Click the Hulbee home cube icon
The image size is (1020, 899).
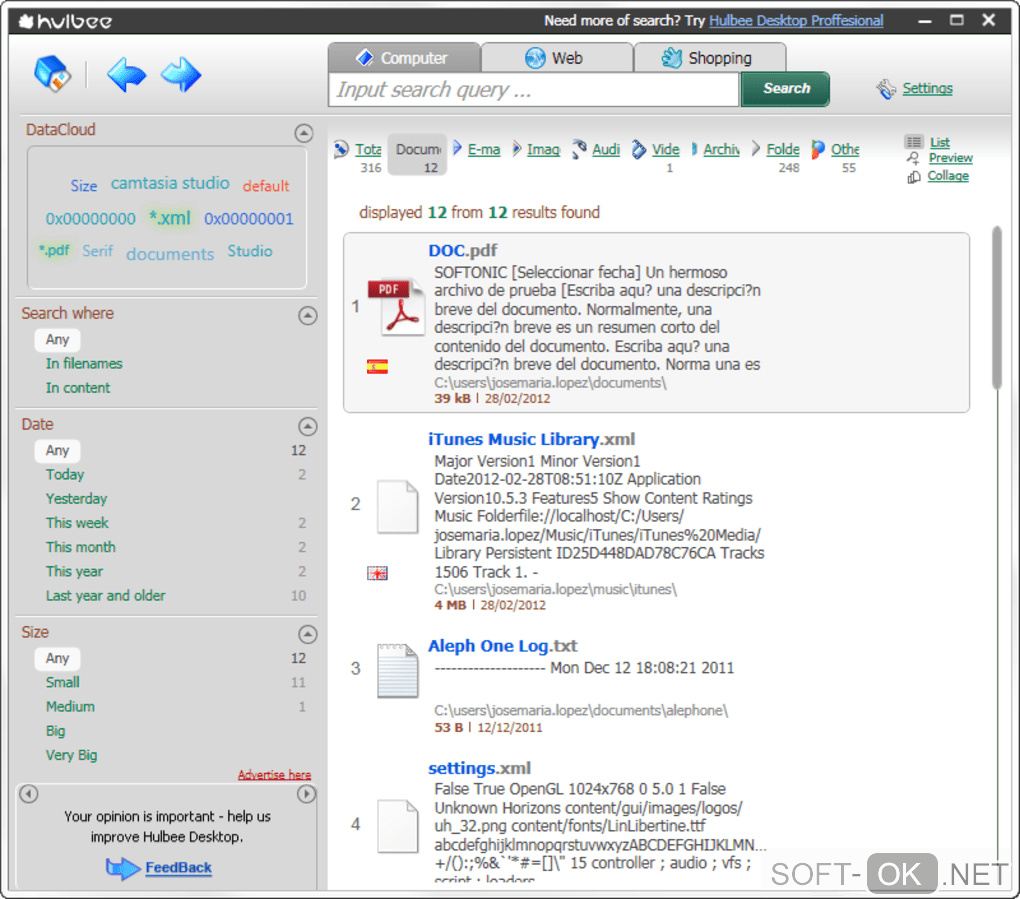pos(52,74)
